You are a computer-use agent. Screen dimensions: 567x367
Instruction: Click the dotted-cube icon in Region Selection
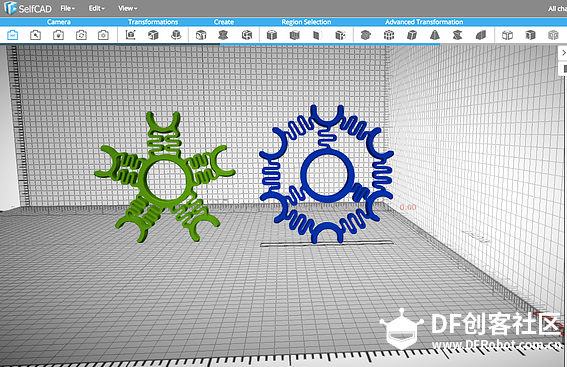pos(340,35)
